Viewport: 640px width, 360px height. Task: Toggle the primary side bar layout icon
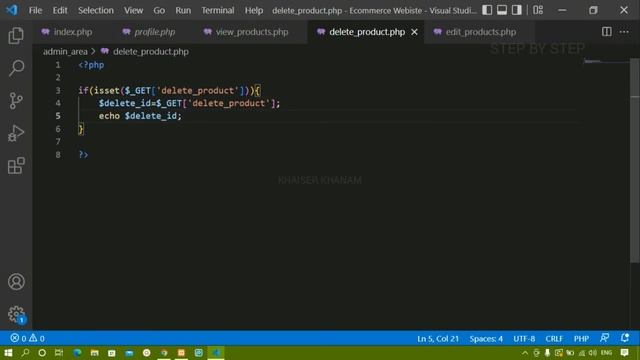[487, 10]
